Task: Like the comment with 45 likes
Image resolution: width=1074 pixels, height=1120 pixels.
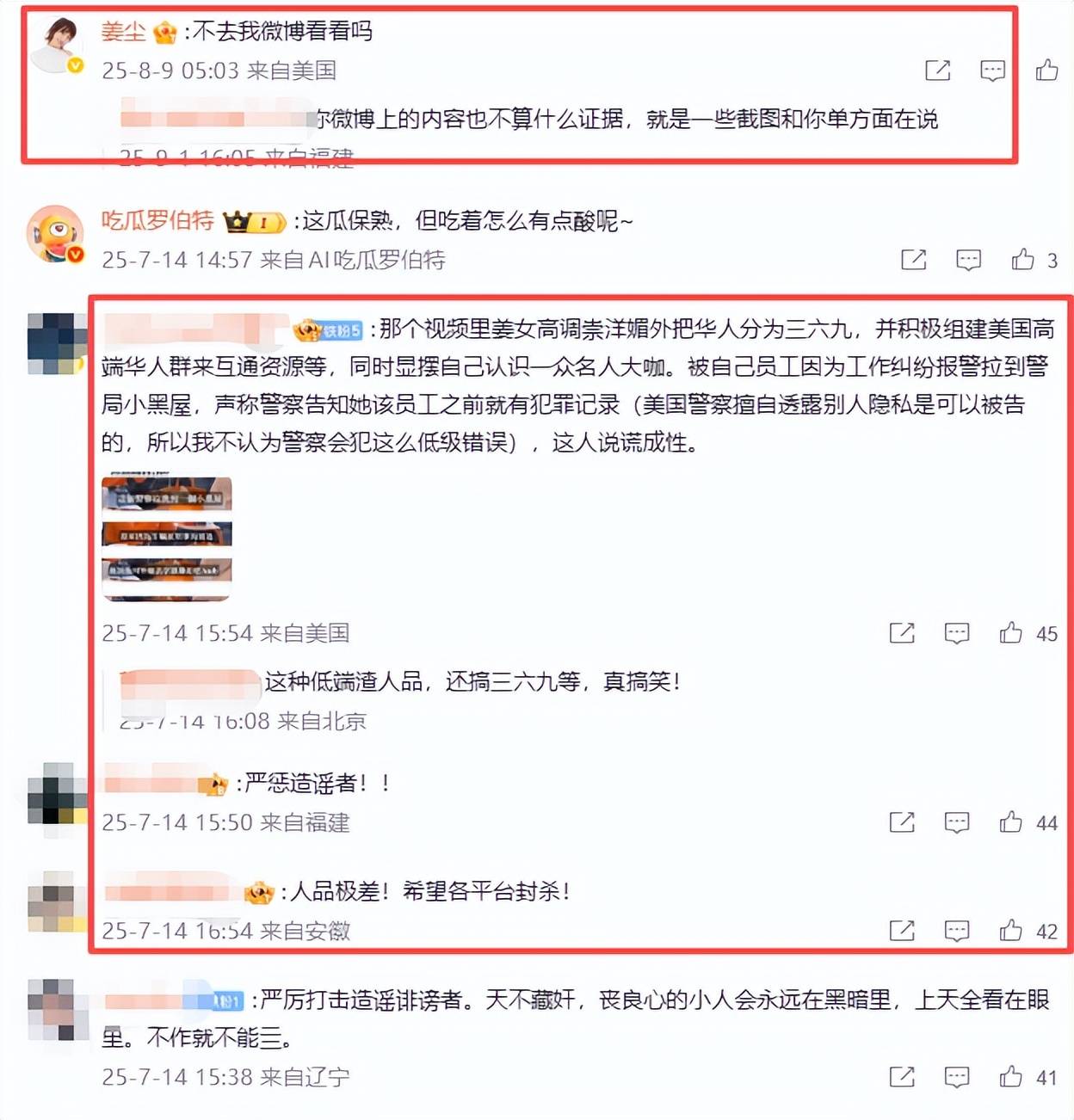Action: pos(1010,633)
